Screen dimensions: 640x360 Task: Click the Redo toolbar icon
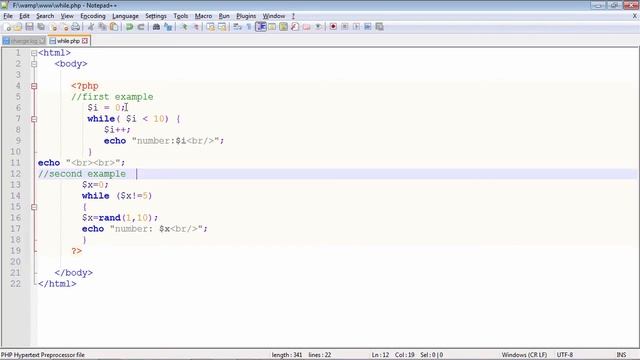click(141, 27)
